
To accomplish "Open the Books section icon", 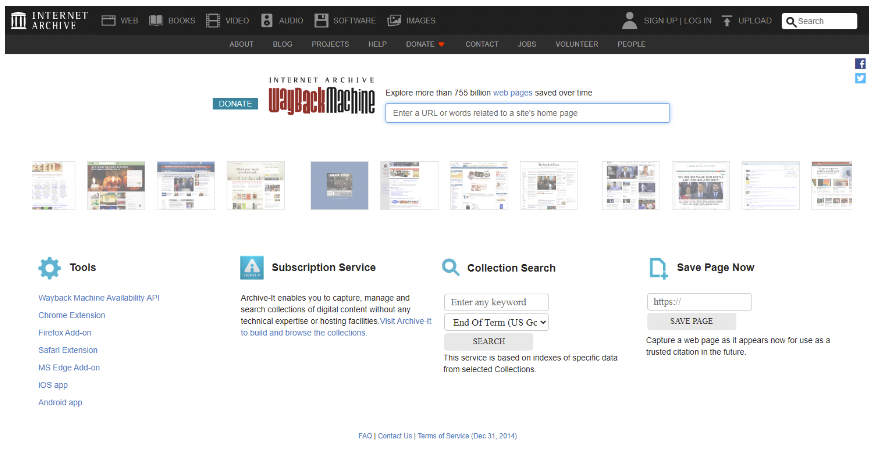I will click(156, 20).
